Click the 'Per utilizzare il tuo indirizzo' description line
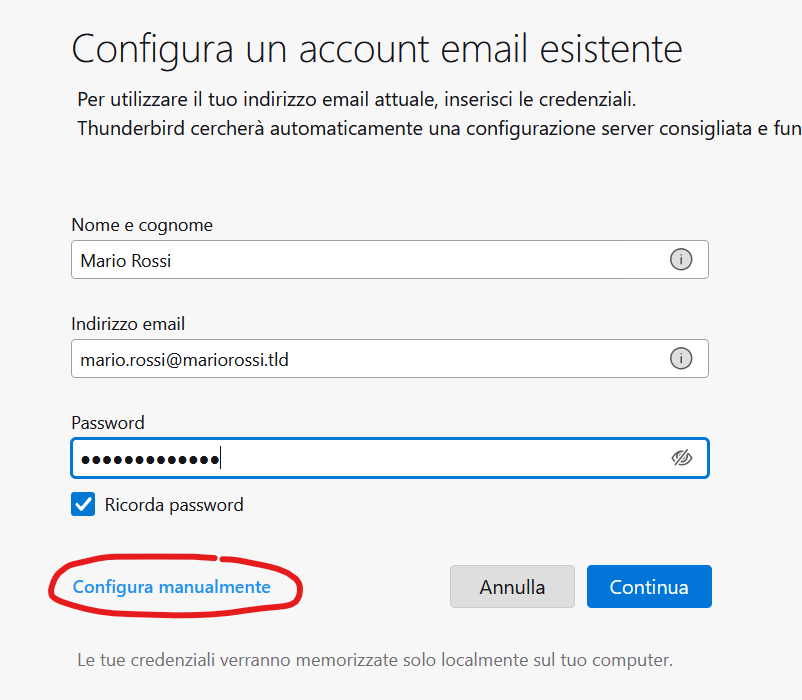 [x=357, y=99]
